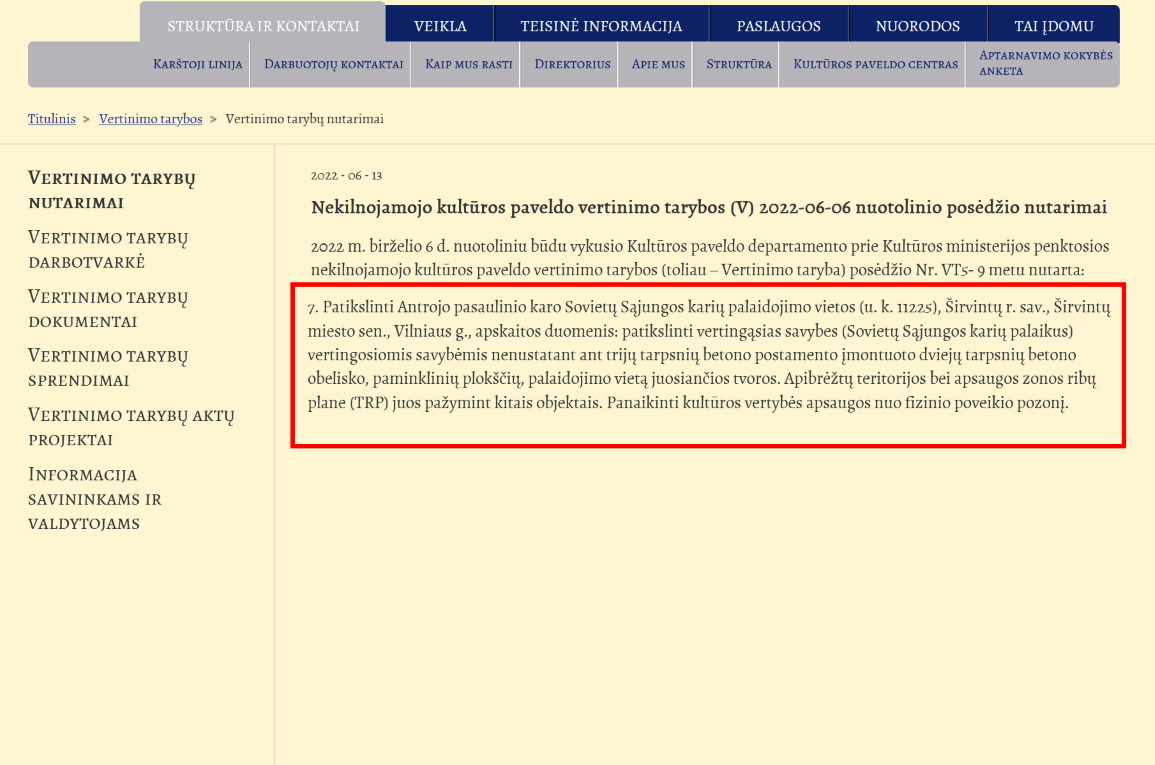Open Vertinimo tarybų nutarimai in sidebar
Viewport: 1155px width, 765px height.
tap(111, 190)
